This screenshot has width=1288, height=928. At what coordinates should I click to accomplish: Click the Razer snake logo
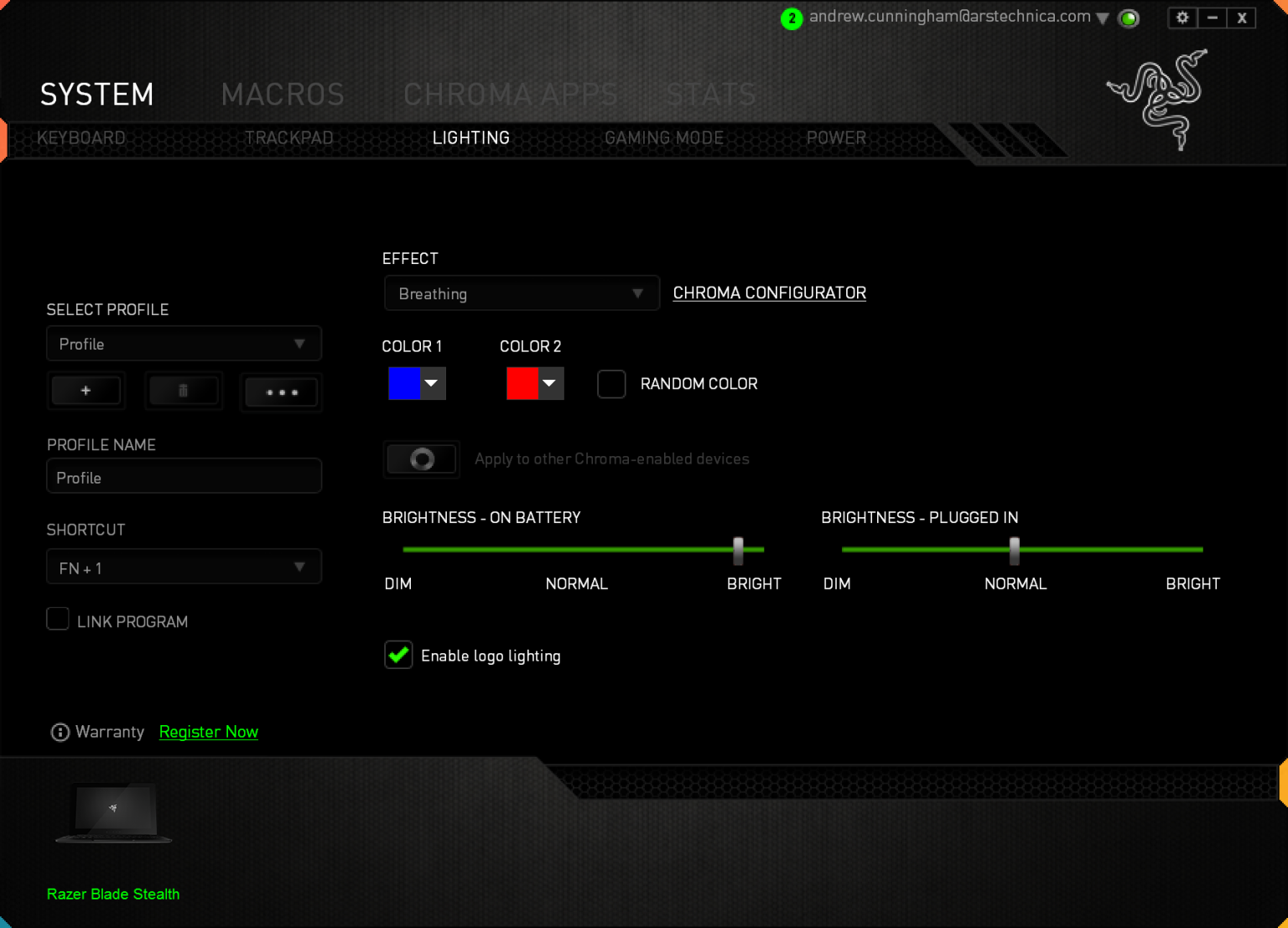click(x=1160, y=99)
